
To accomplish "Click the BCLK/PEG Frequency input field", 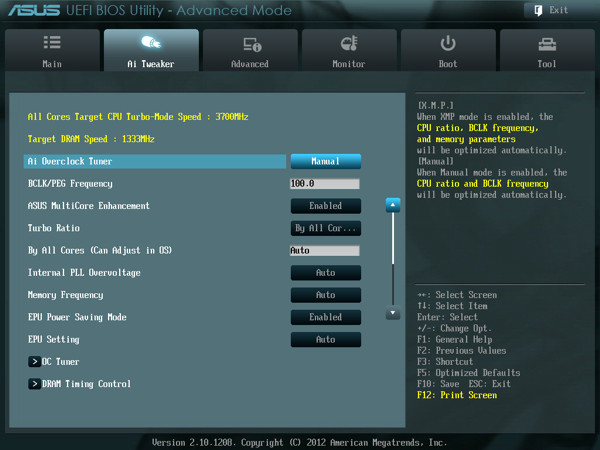I will pyautogui.click(x=324, y=184).
